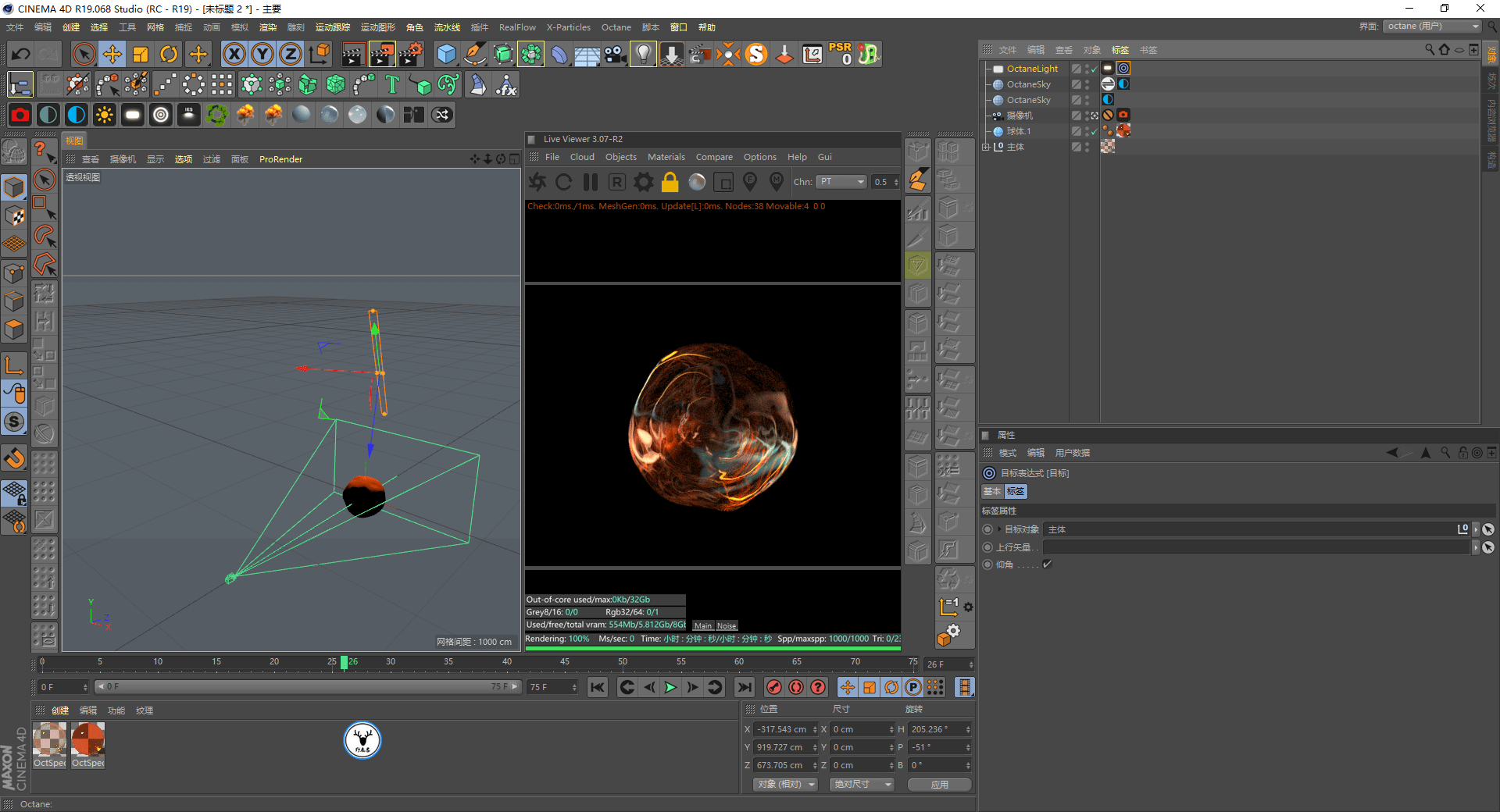Toggle visibility dots of 球体.1 object
The width and height of the screenshot is (1500, 812).
click(x=1087, y=131)
